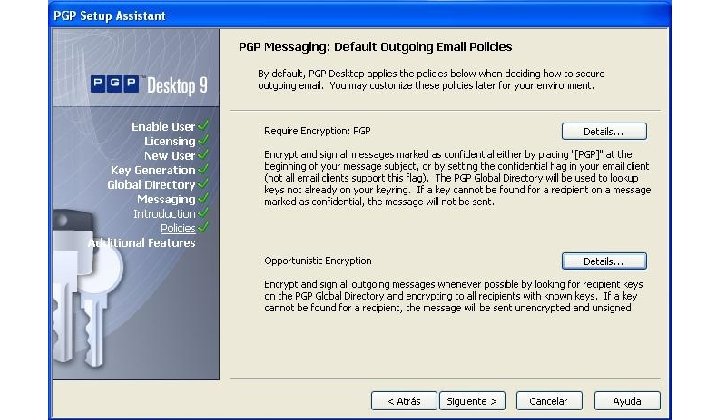Click the Opportunistic Encryption label
Viewport: 720px width, 420px height.
[x=318, y=261]
